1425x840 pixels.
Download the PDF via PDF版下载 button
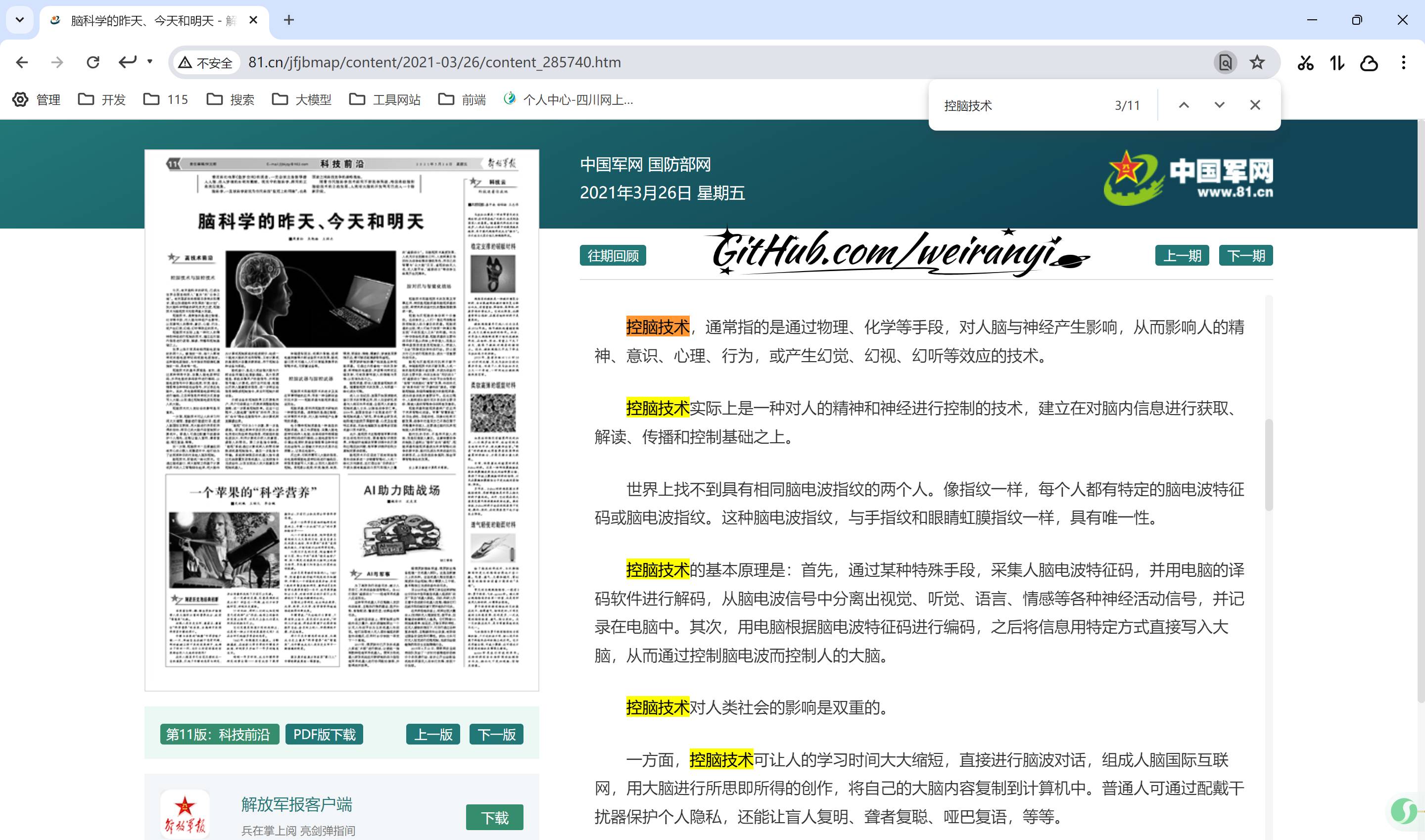coord(324,734)
